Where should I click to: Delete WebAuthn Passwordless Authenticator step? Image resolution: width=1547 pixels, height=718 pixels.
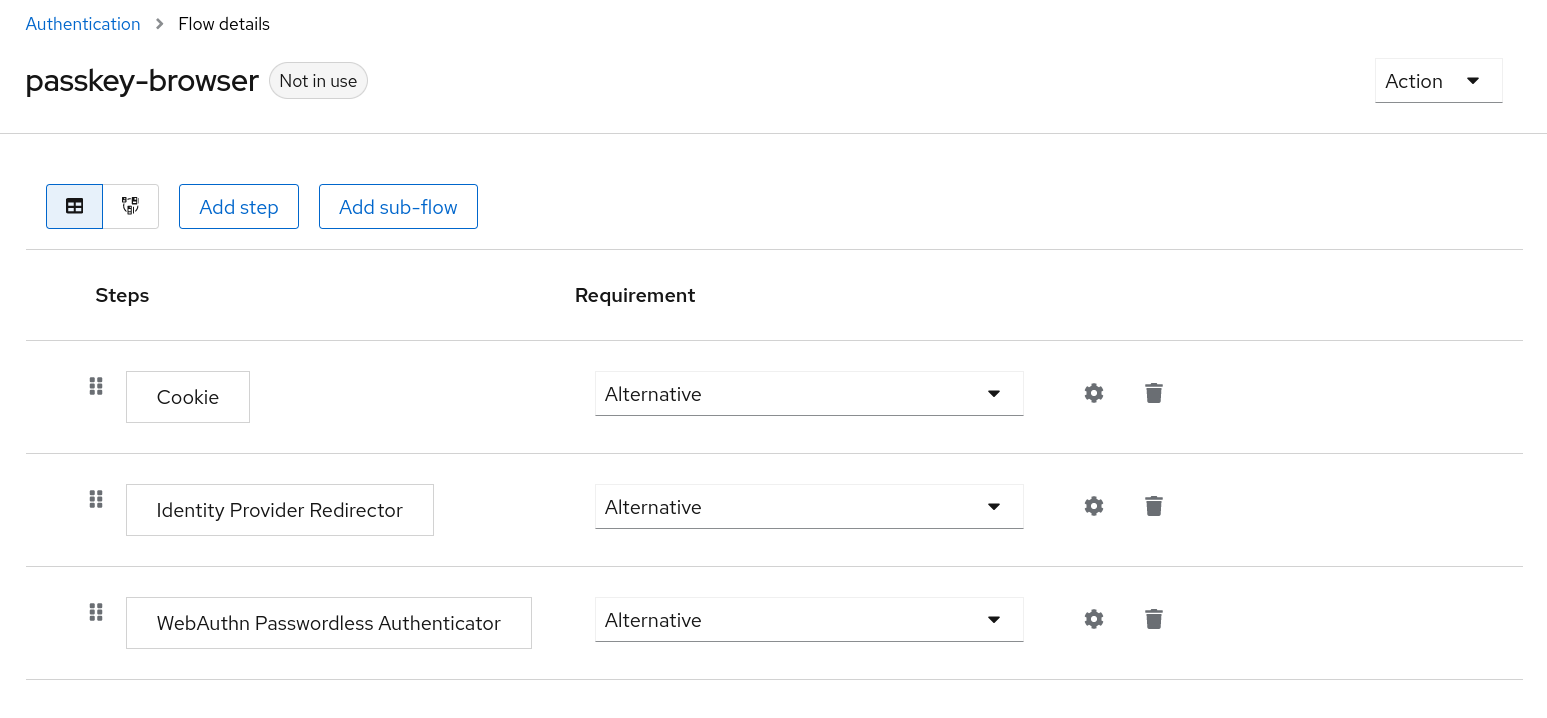pyautogui.click(x=1153, y=619)
